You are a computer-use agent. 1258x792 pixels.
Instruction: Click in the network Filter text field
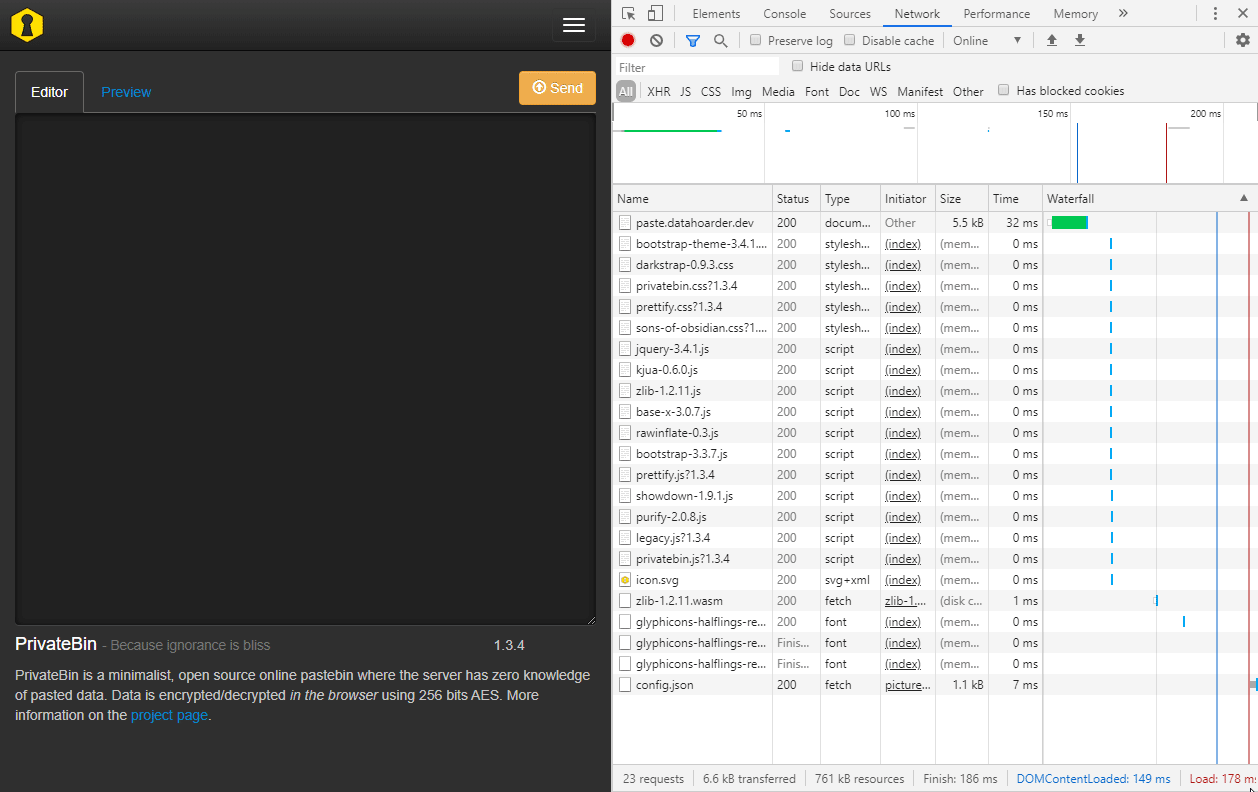[697, 67]
